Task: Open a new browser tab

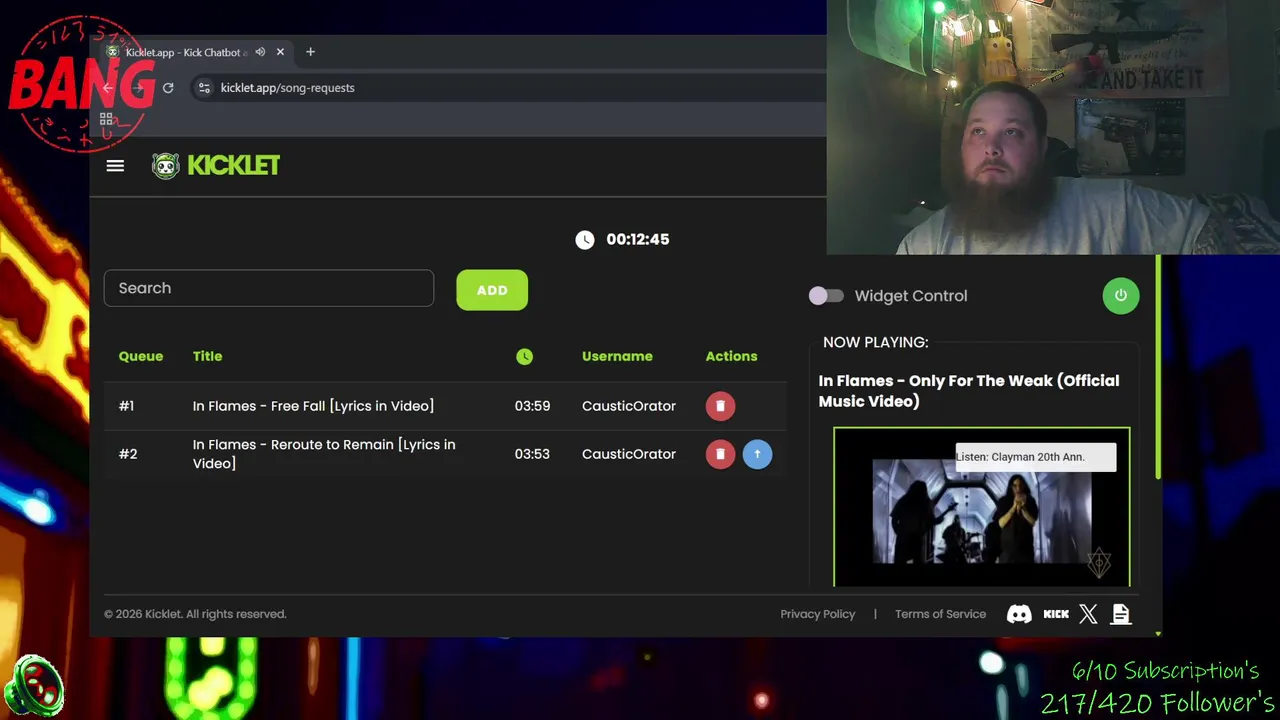Action: 310,52
